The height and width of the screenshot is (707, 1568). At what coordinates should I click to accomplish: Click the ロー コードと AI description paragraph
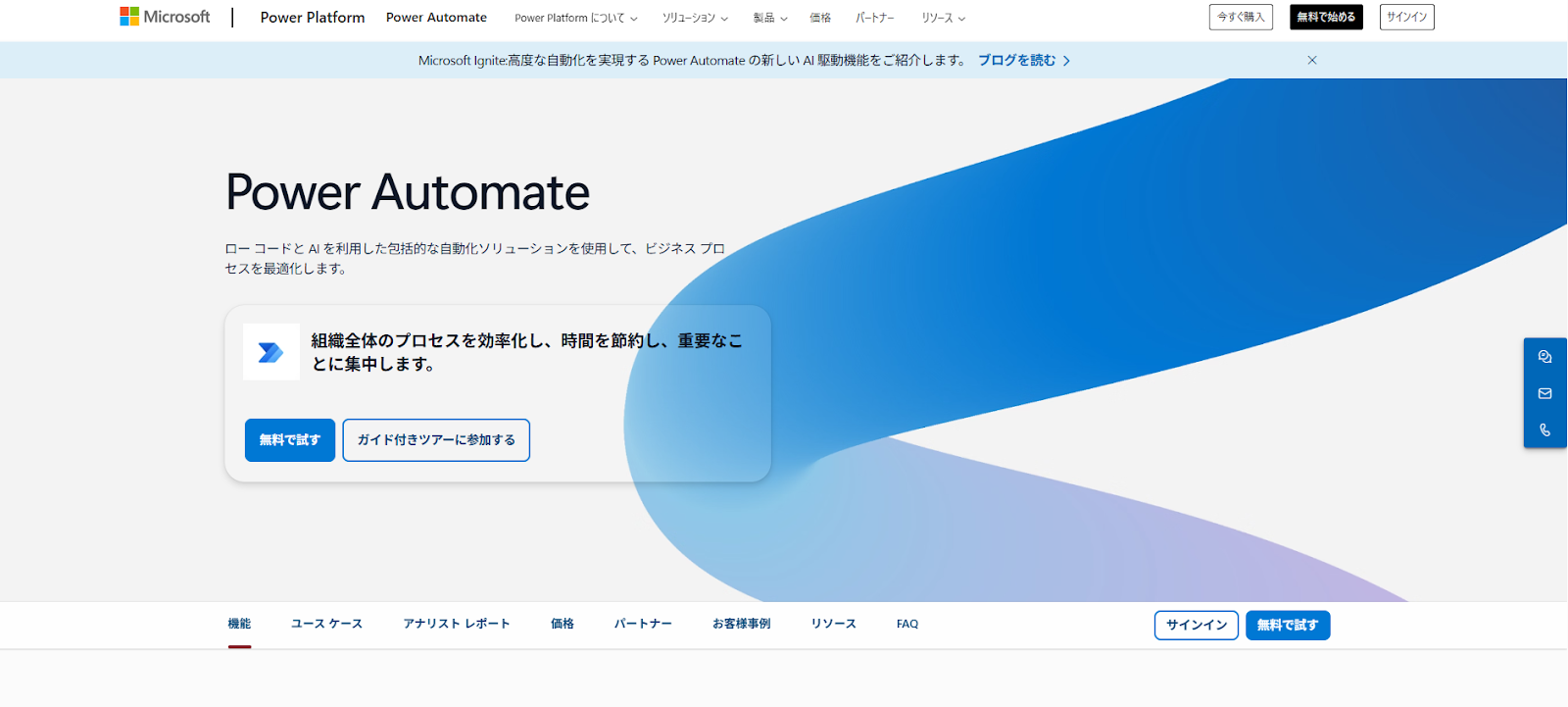475,258
